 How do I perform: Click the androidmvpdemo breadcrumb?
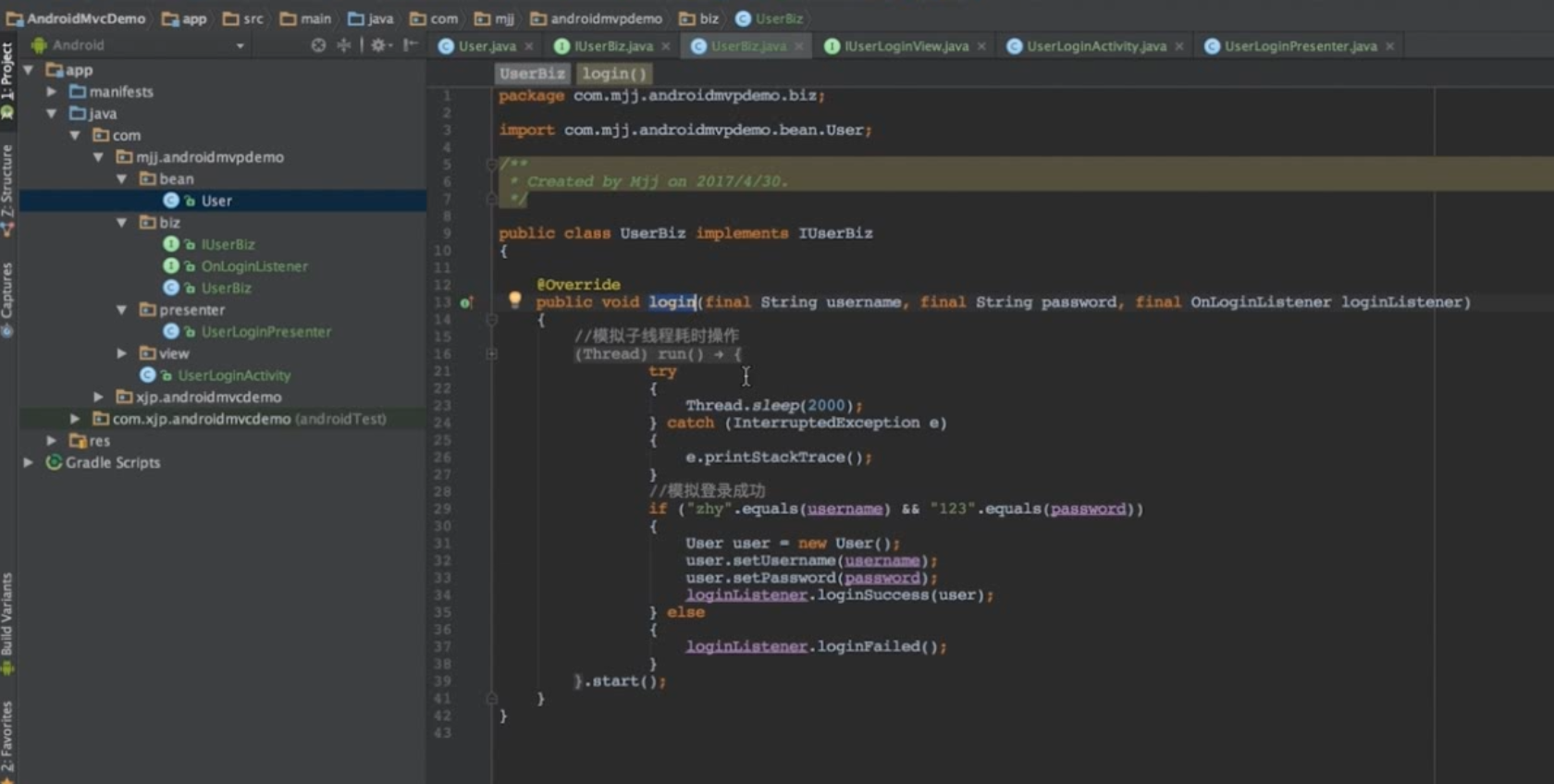point(597,18)
